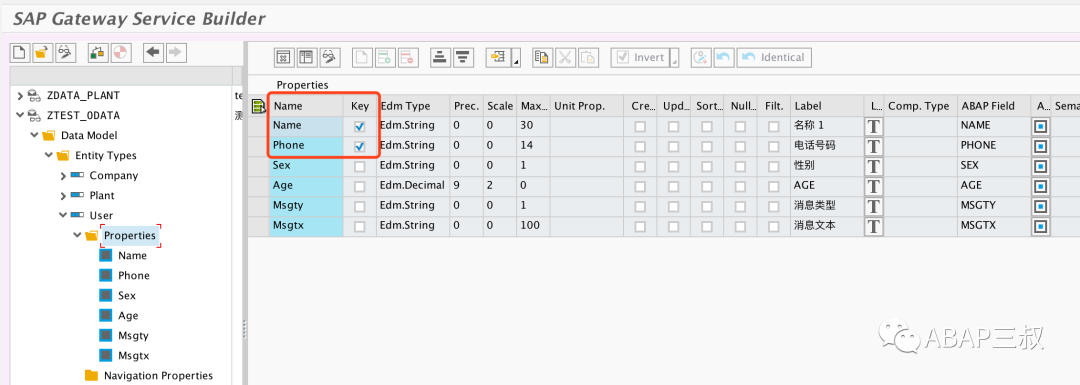The image size is (1080, 385).
Task: Check the Nullable checkbox in Age row
Action: [740, 187]
